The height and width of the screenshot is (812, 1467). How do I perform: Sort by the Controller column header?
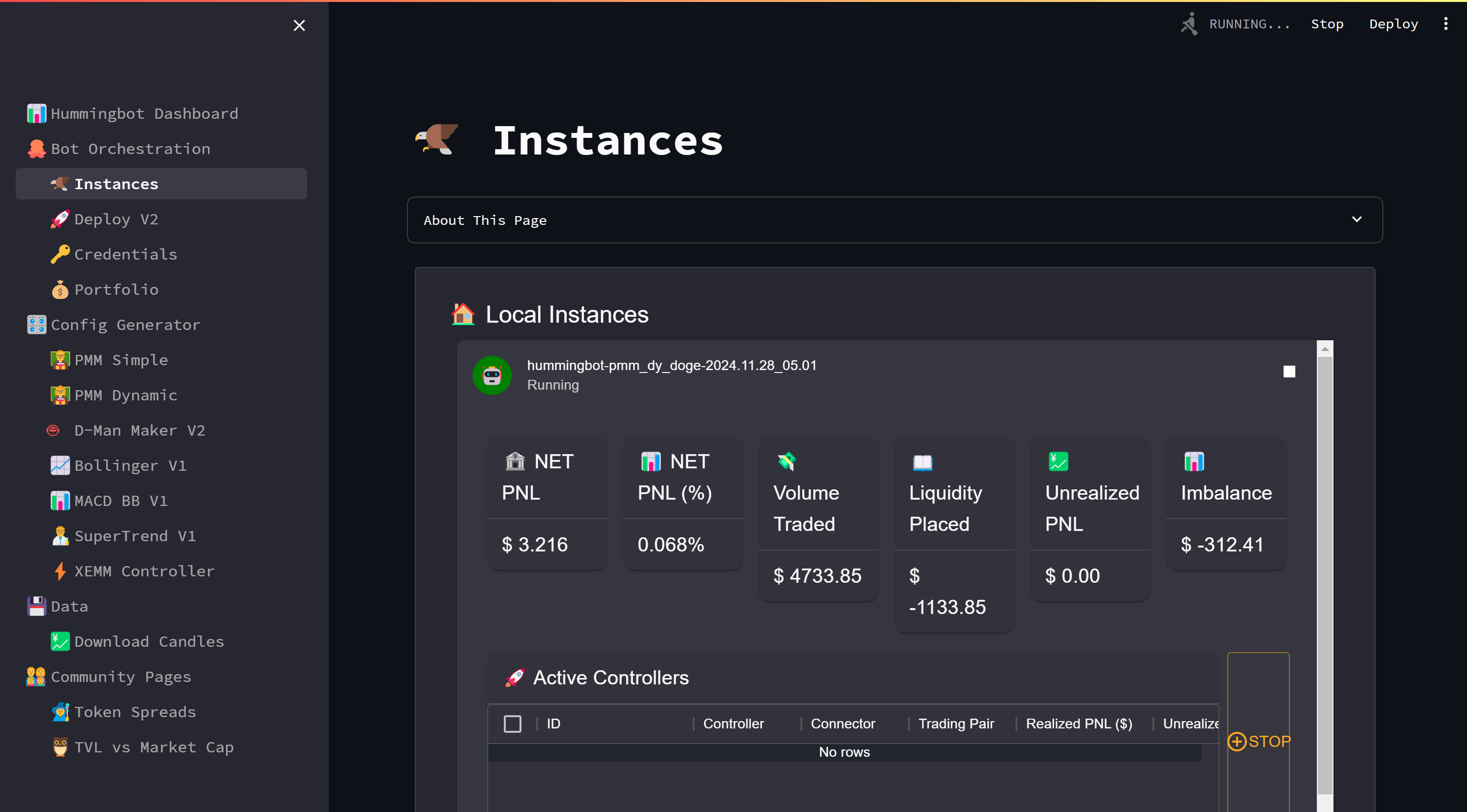tap(734, 724)
